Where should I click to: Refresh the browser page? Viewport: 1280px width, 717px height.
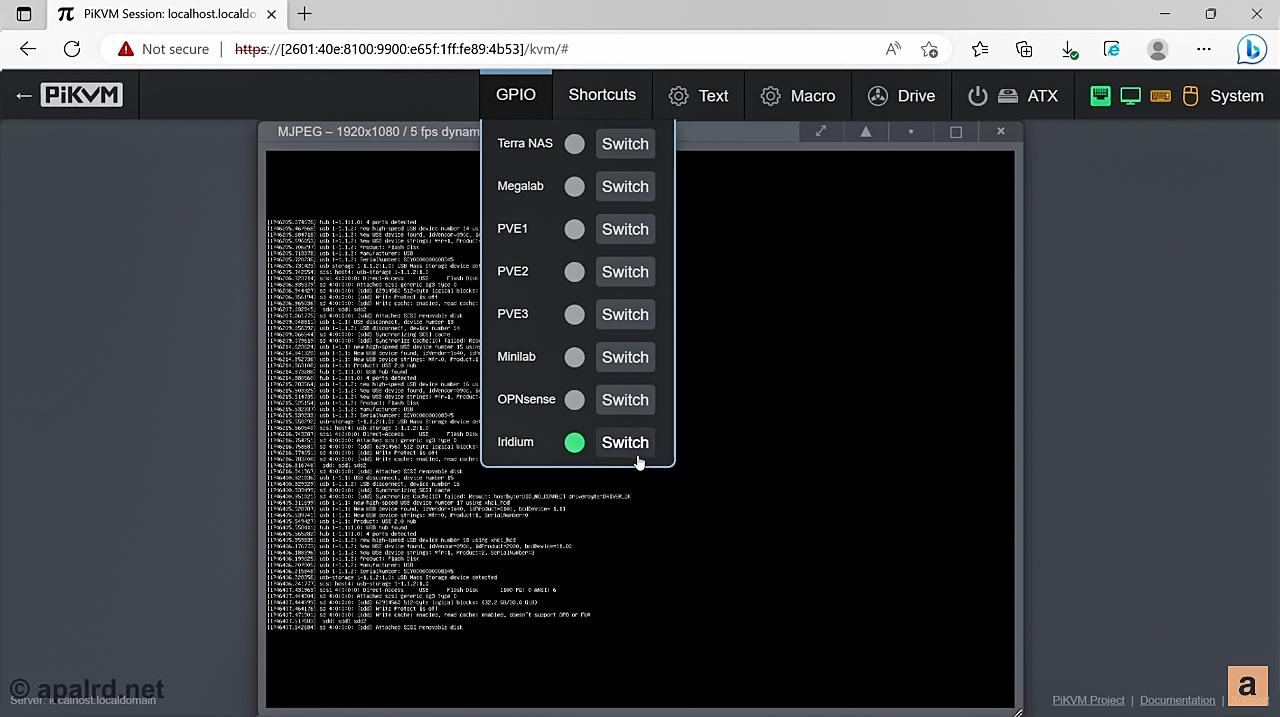(72, 49)
